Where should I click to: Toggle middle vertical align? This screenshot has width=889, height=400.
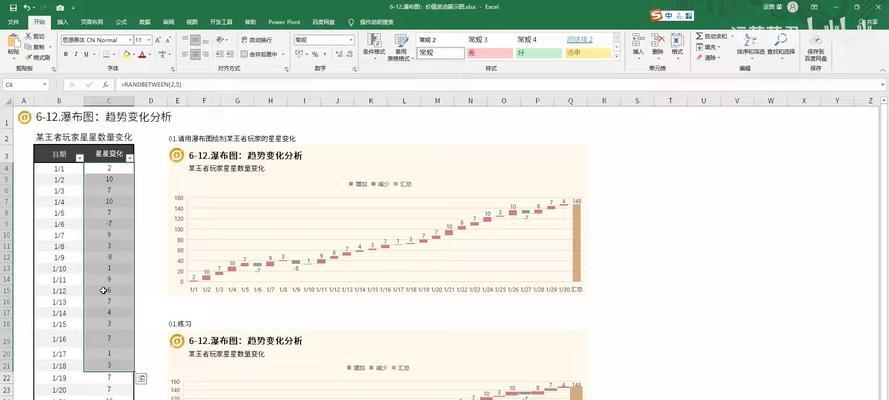(x=196, y=40)
